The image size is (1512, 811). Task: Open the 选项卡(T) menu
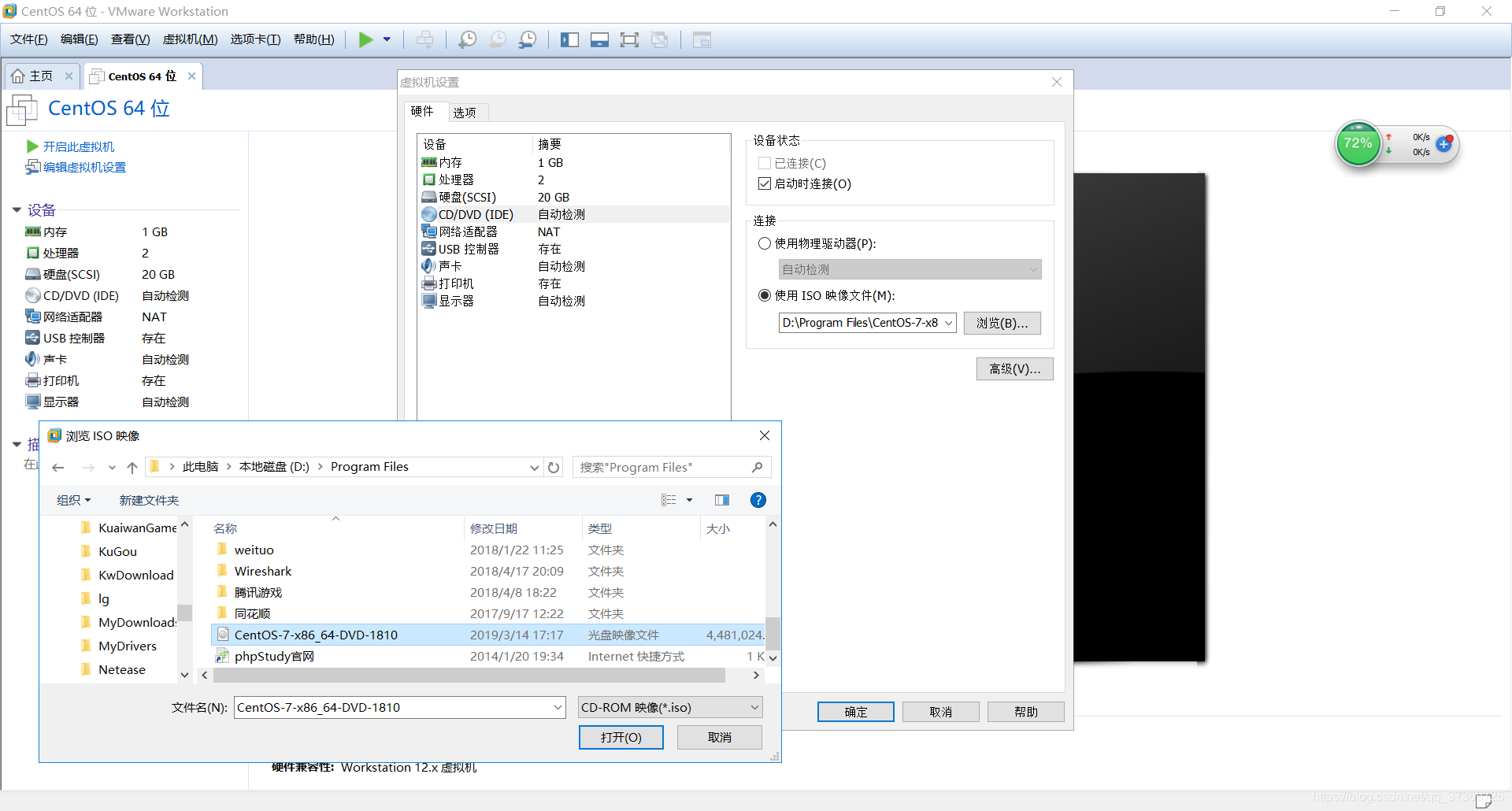[255, 39]
